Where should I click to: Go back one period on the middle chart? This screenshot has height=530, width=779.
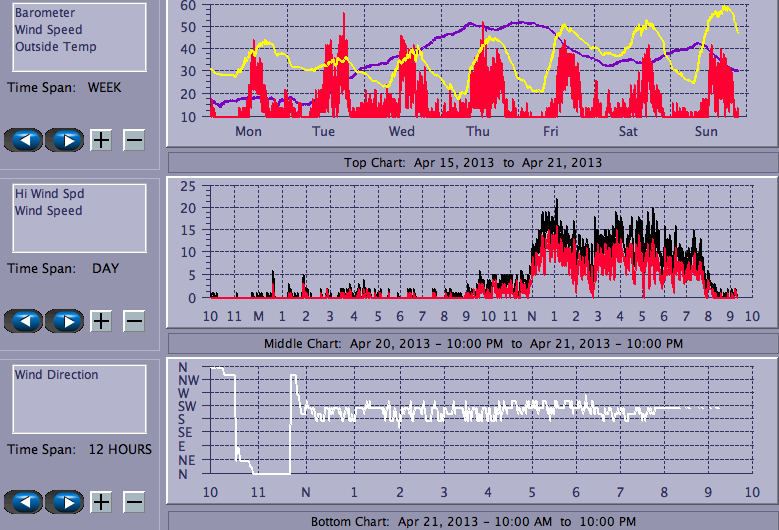(x=24, y=321)
